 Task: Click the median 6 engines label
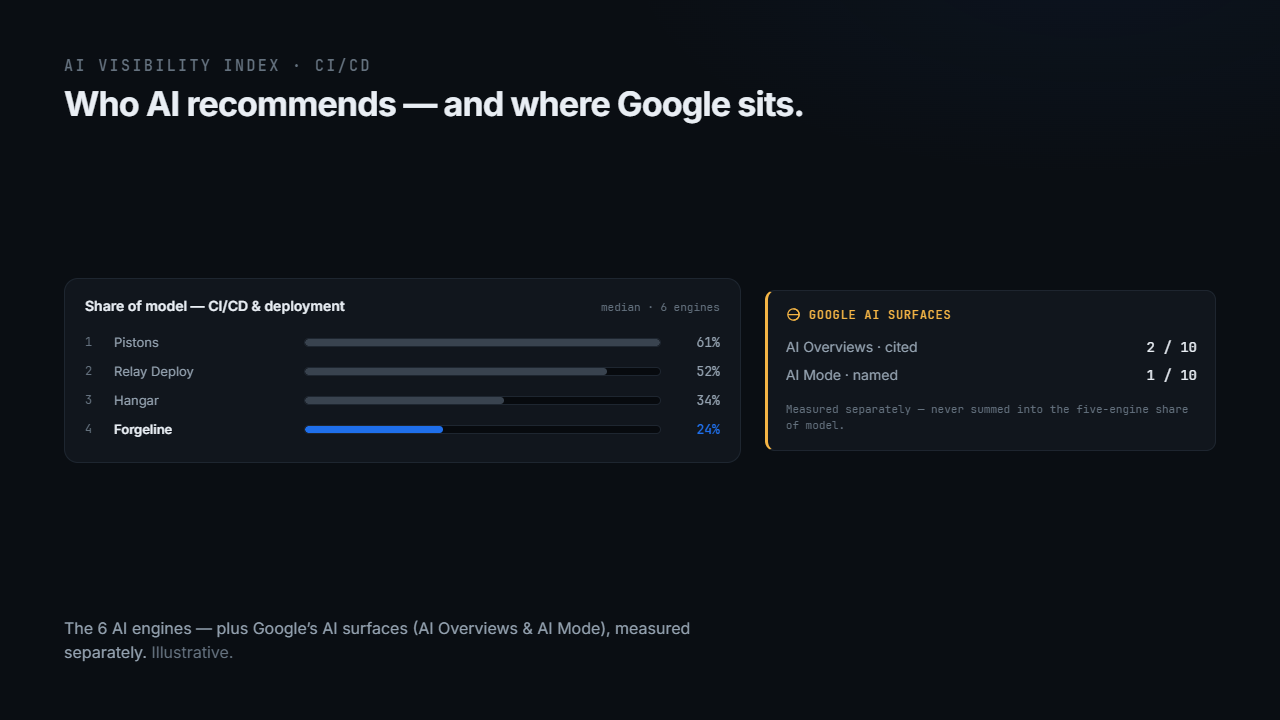coord(660,307)
